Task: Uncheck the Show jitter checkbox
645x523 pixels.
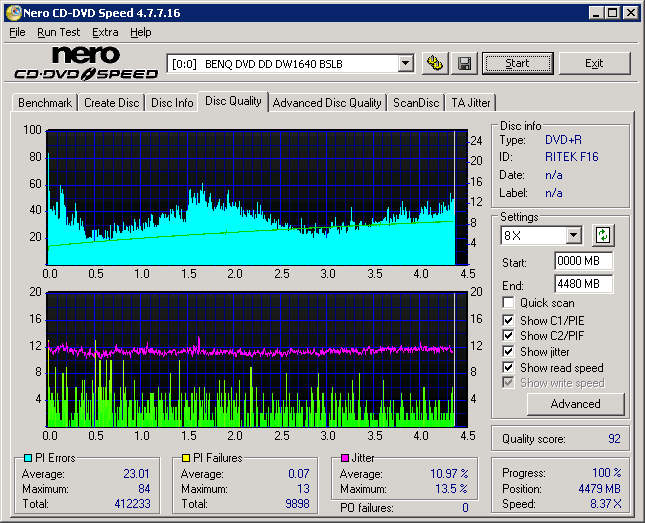Action: (x=509, y=352)
